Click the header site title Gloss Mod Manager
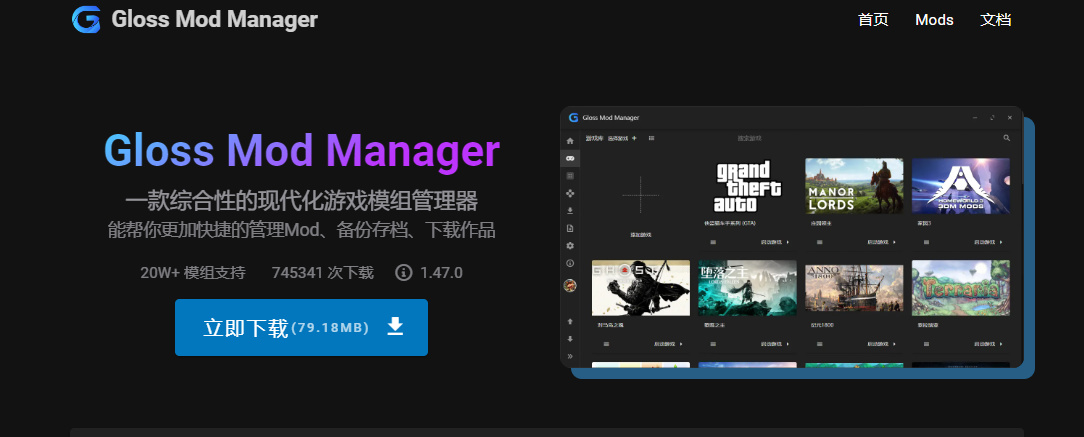1084x437 pixels. pyautogui.click(x=214, y=19)
